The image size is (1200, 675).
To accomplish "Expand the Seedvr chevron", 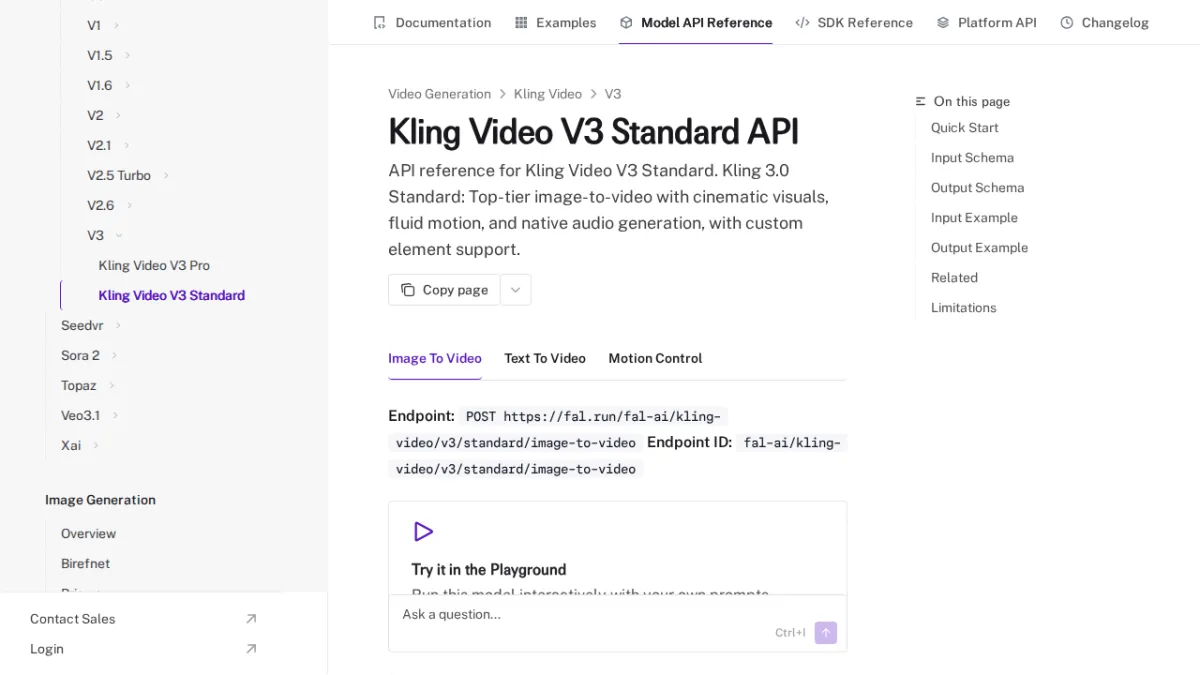I will [x=118, y=325].
